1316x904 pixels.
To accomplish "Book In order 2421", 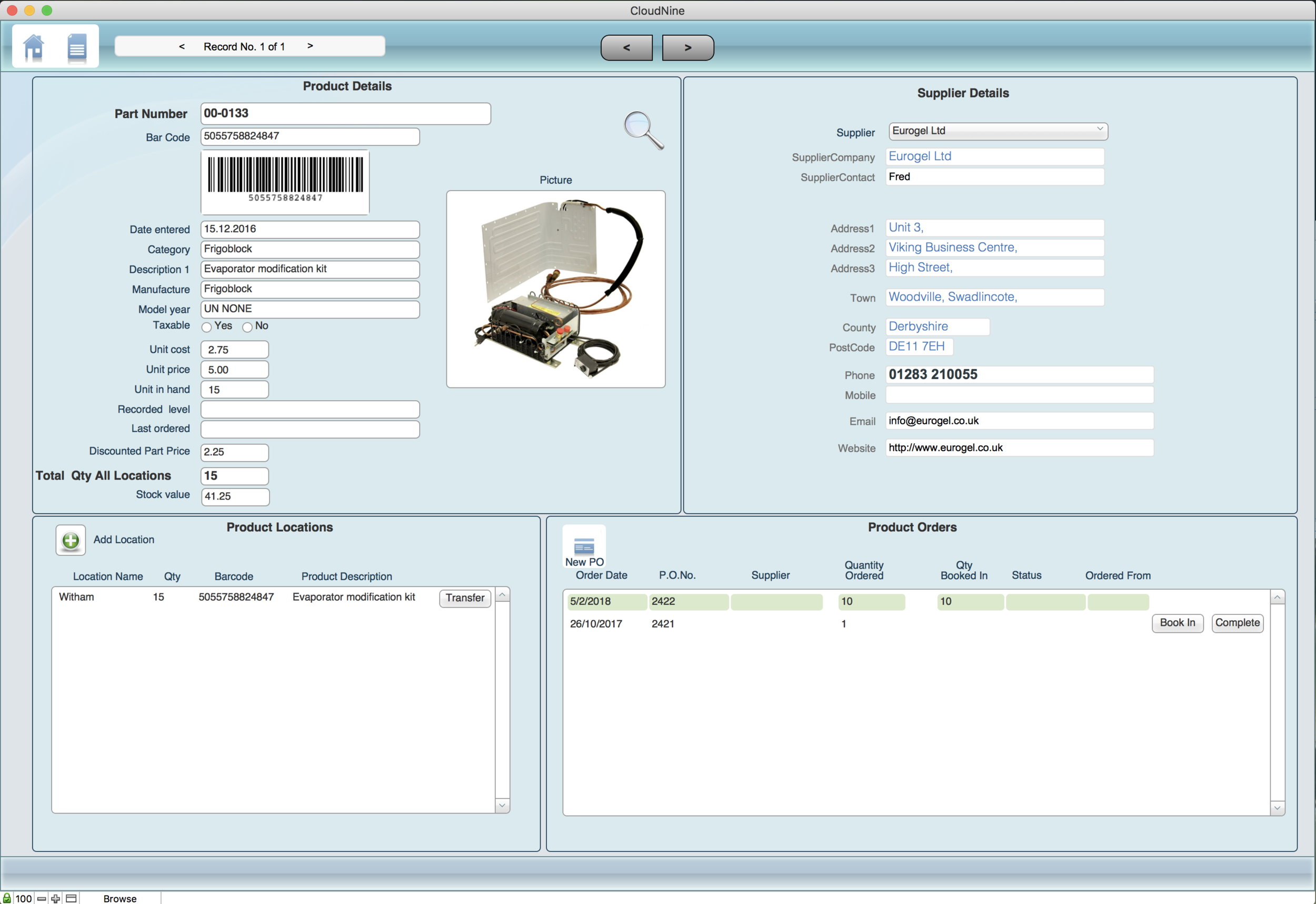I will tap(1177, 623).
